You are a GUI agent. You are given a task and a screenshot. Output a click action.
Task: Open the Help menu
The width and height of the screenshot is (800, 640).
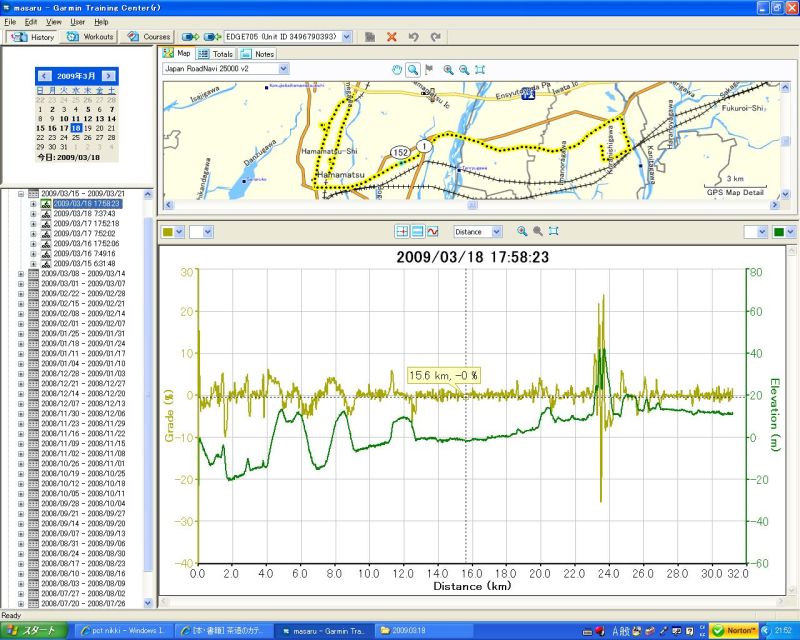click(x=101, y=22)
